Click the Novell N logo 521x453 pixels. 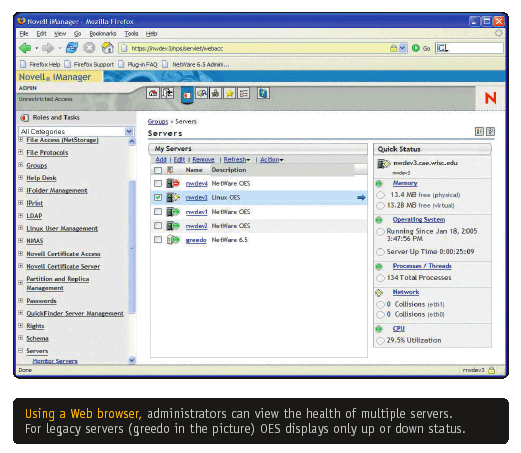[x=490, y=98]
